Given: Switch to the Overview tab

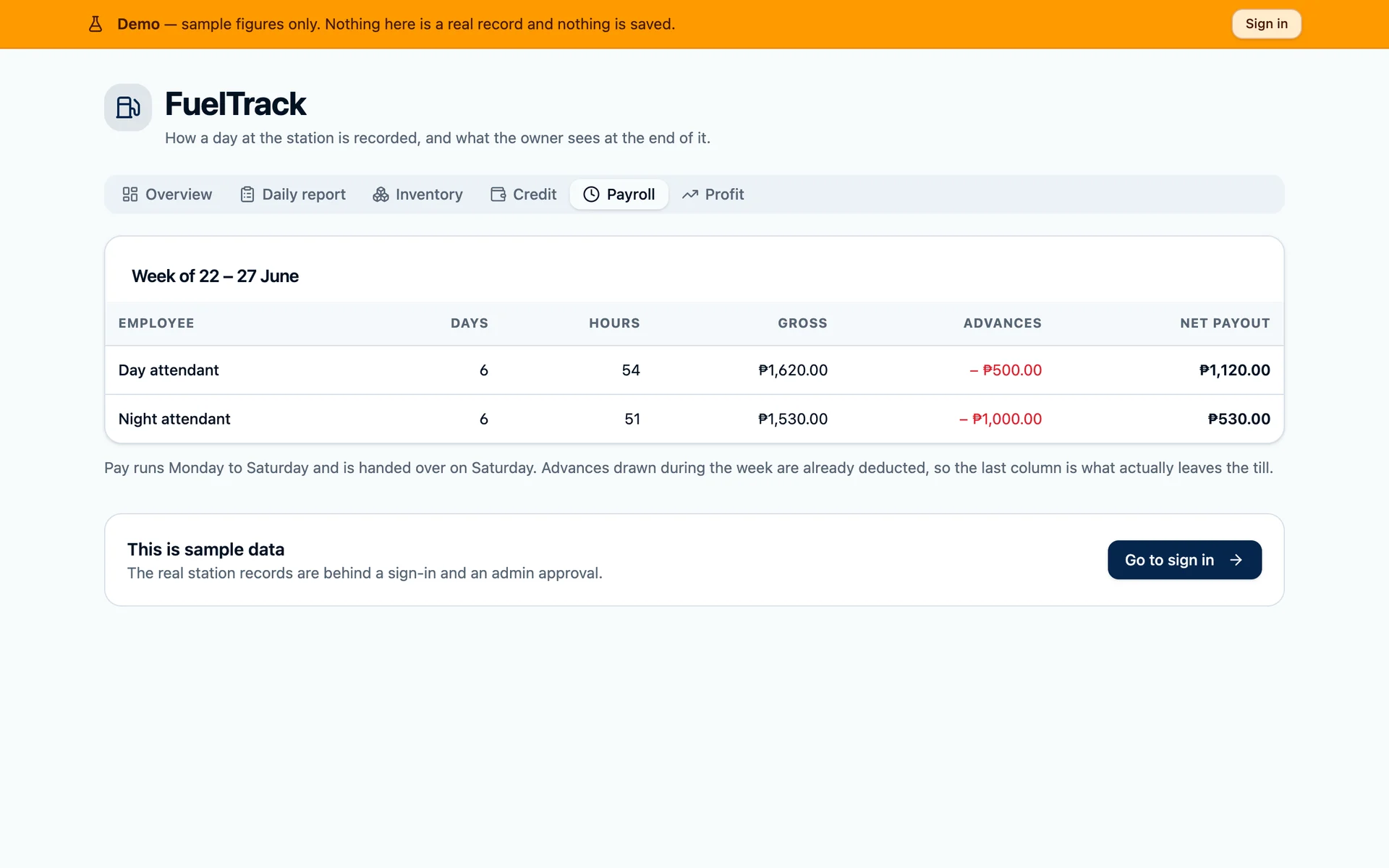Looking at the screenshot, I should click(167, 195).
